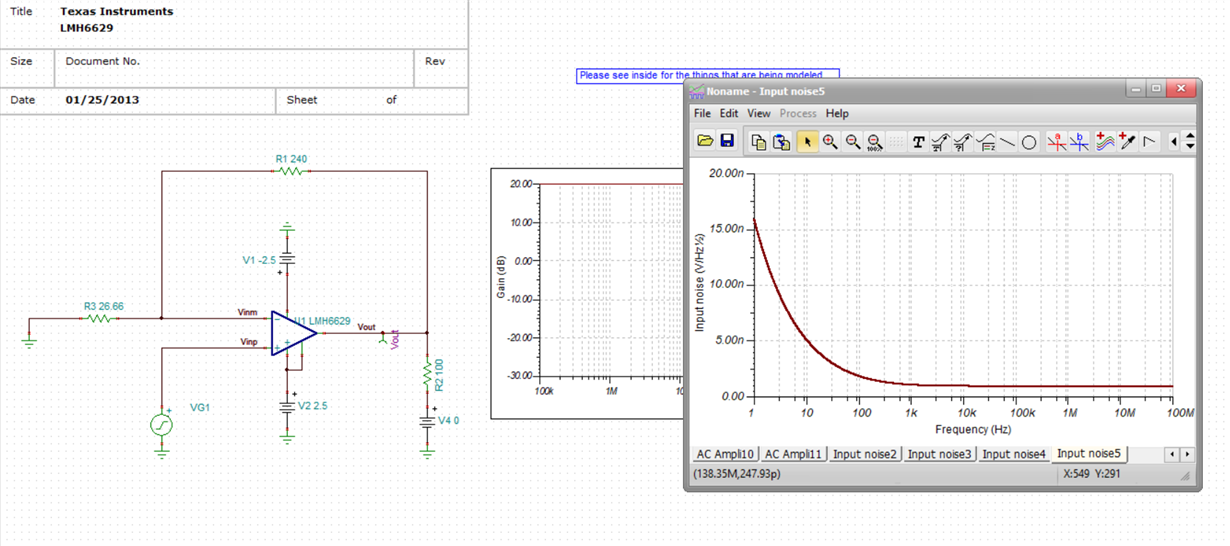Open the Help menu
The width and height of the screenshot is (1230, 546).
click(837, 114)
